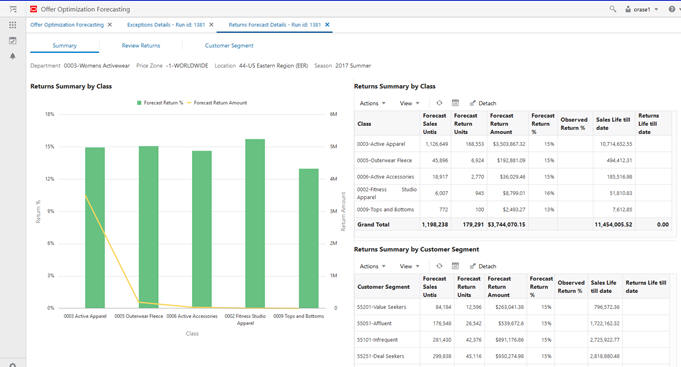Viewport: 681px width, 367px height.
Task: Close the Exceptions Details tab
Action: 211,25
